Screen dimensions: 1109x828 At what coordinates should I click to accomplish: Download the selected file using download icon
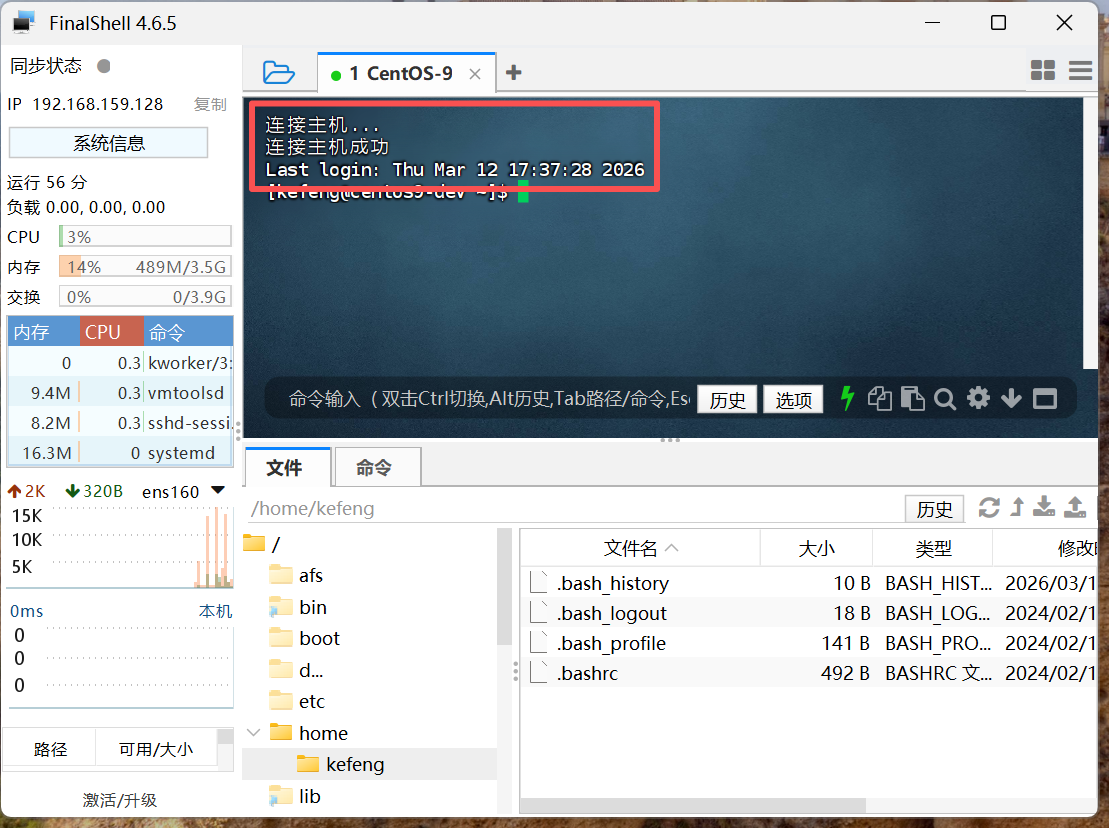click(x=1044, y=507)
